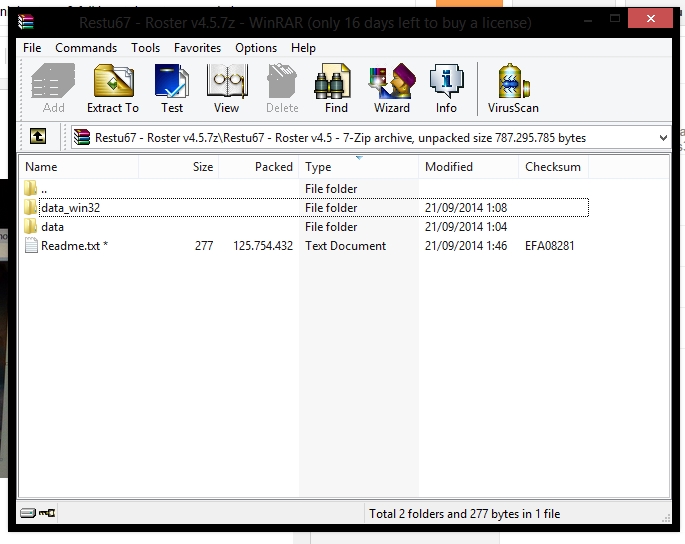The height and width of the screenshot is (544, 685).
Task: Click the resize grip in status bar corner
Action: pos(666,518)
